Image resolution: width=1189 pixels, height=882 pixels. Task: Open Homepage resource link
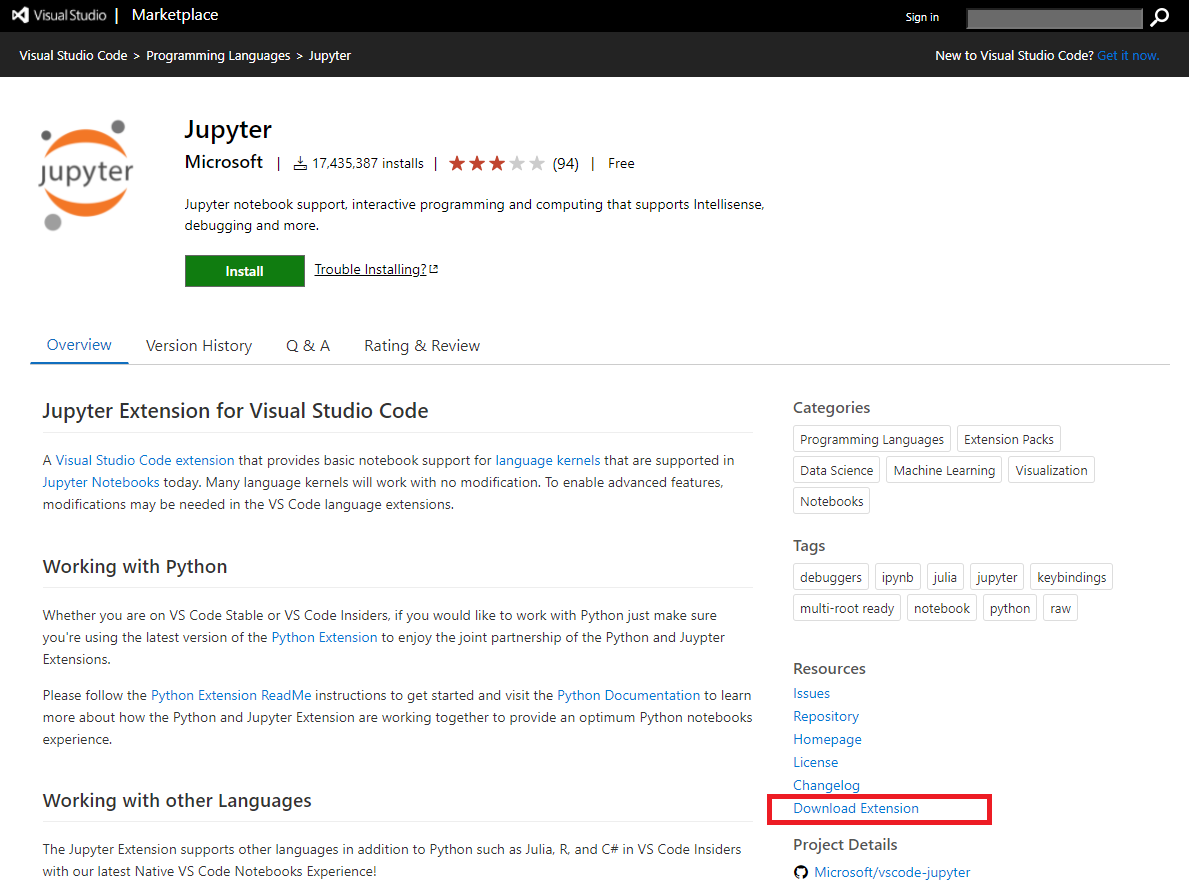click(x=827, y=739)
